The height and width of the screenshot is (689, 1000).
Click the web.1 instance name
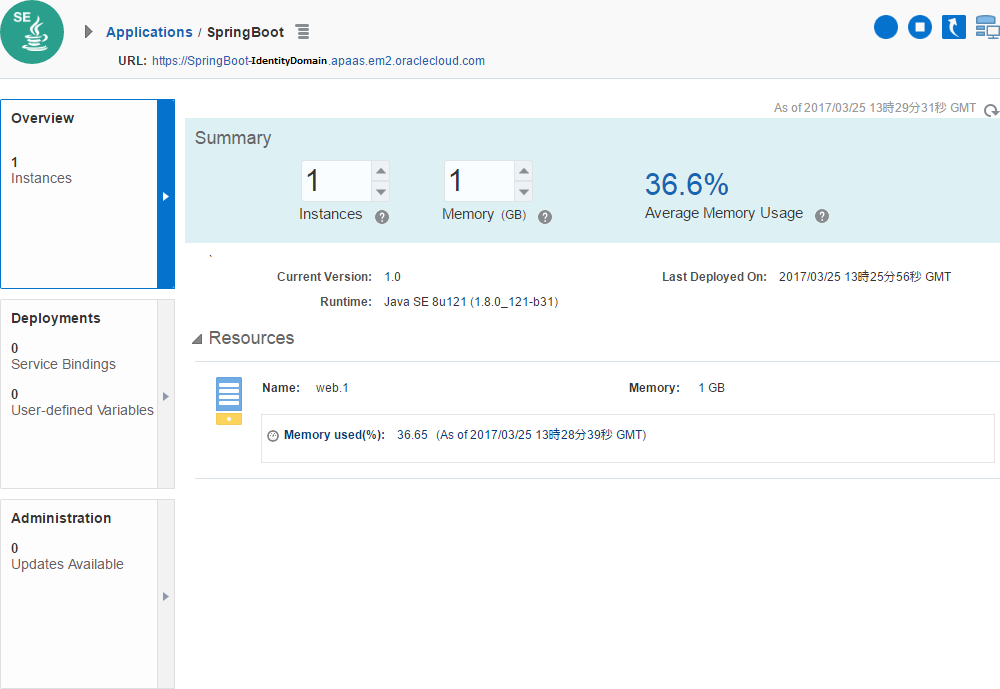[x=332, y=388]
